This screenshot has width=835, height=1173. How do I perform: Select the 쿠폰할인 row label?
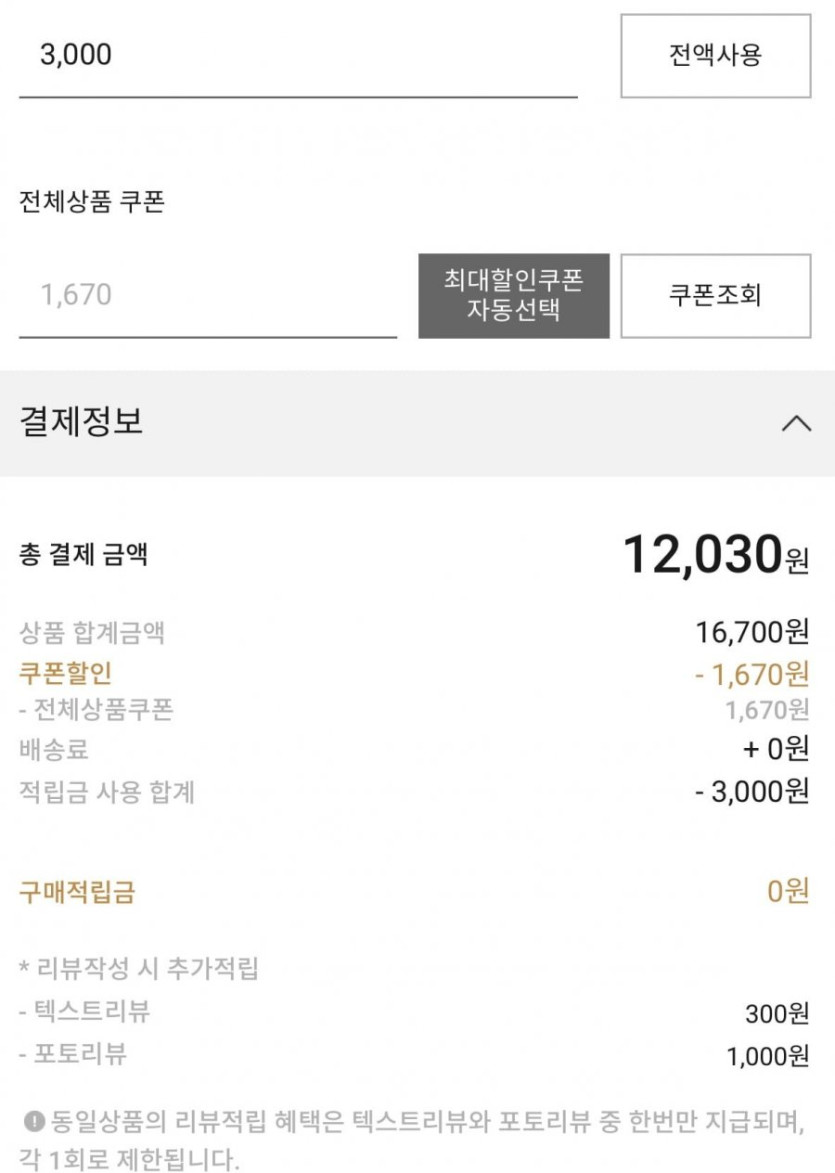(x=65, y=672)
